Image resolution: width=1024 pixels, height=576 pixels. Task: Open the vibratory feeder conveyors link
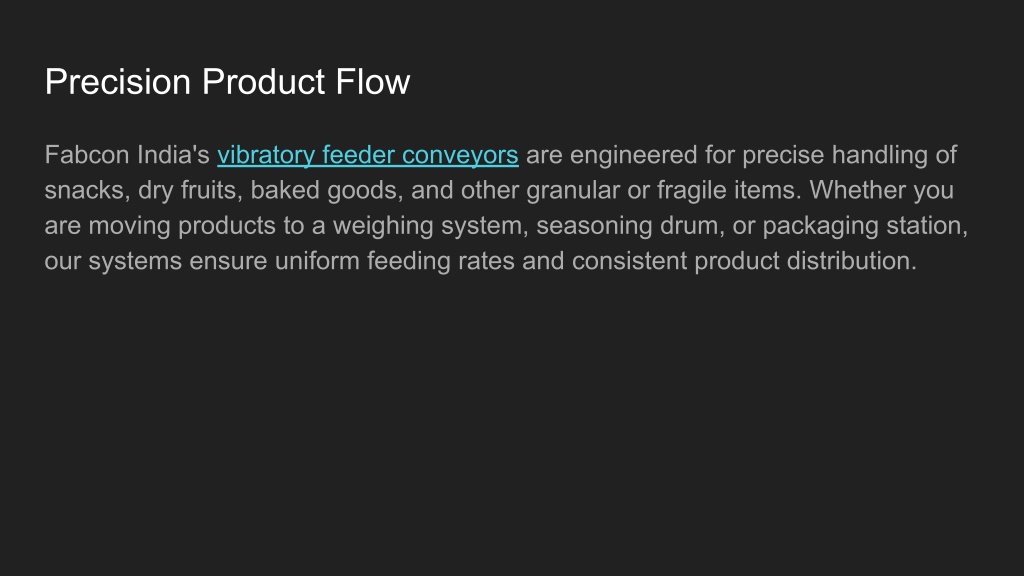[x=368, y=156]
